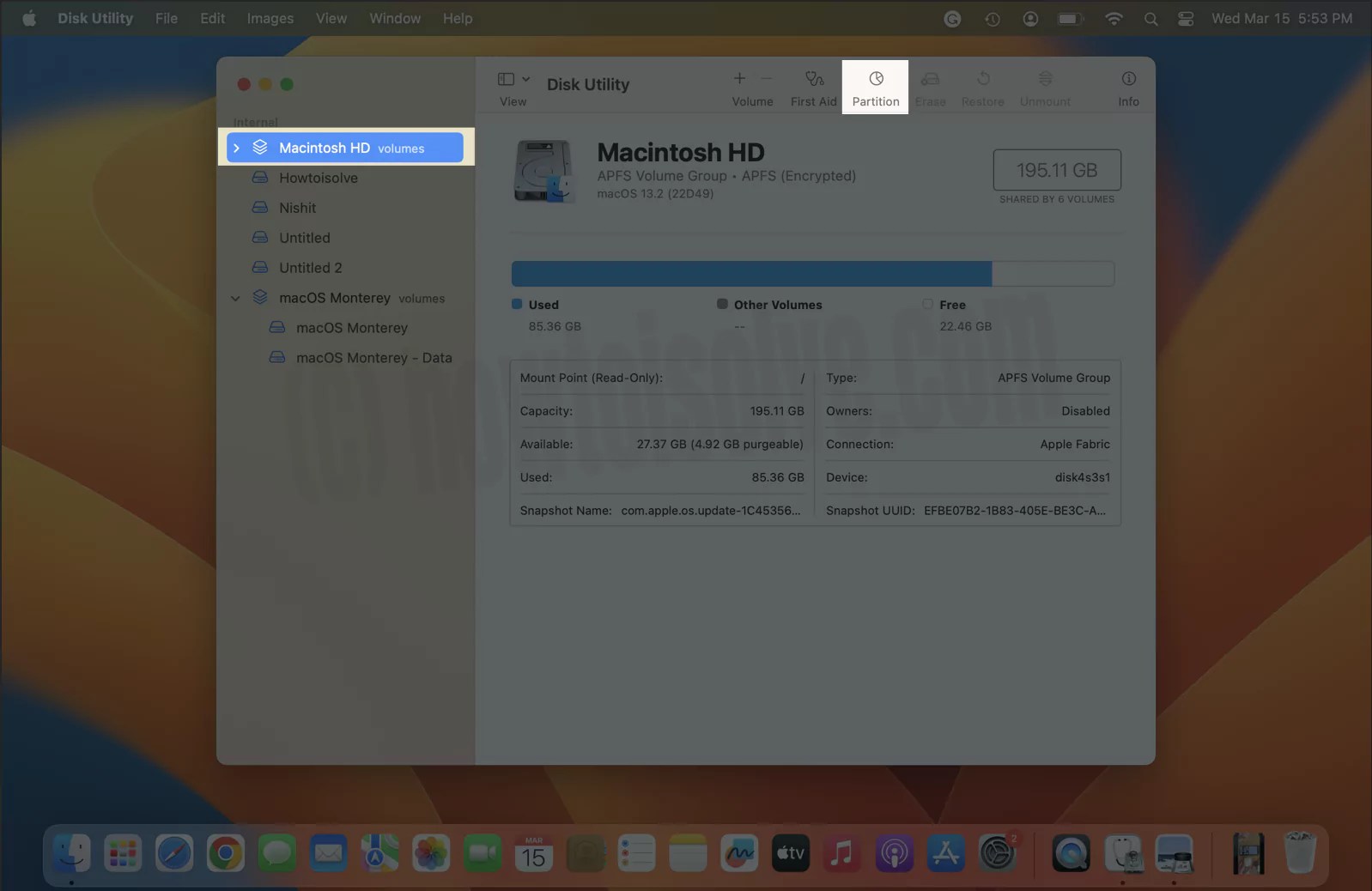Click the blue Used legend swatch
The width and height of the screenshot is (1372, 891).
517,304
